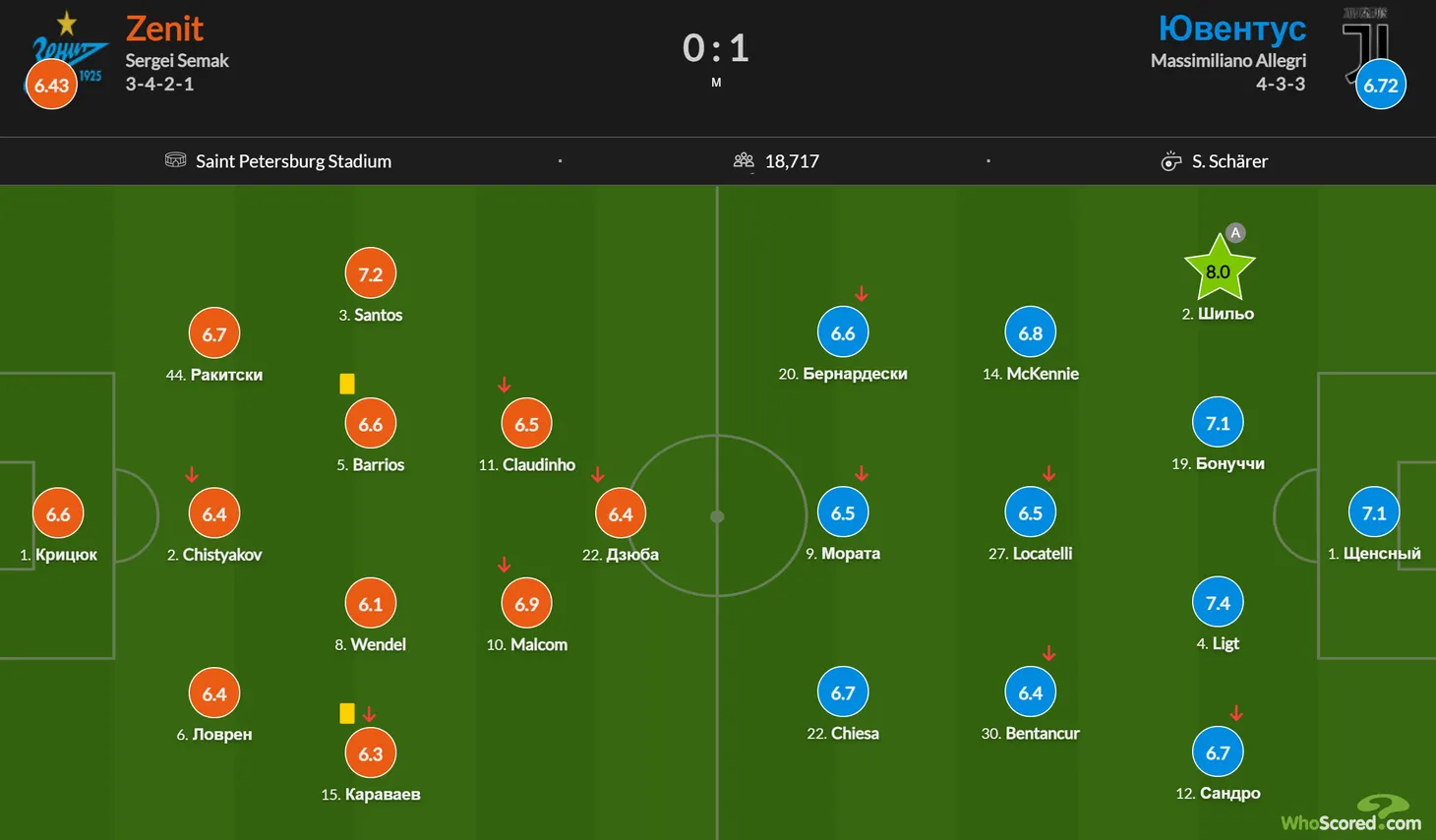Image resolution: width=1436 pixels, height=840 pixels.
Task: Click the referee whistle icon
Action: pyautogui.click(x=1170, y=161)
